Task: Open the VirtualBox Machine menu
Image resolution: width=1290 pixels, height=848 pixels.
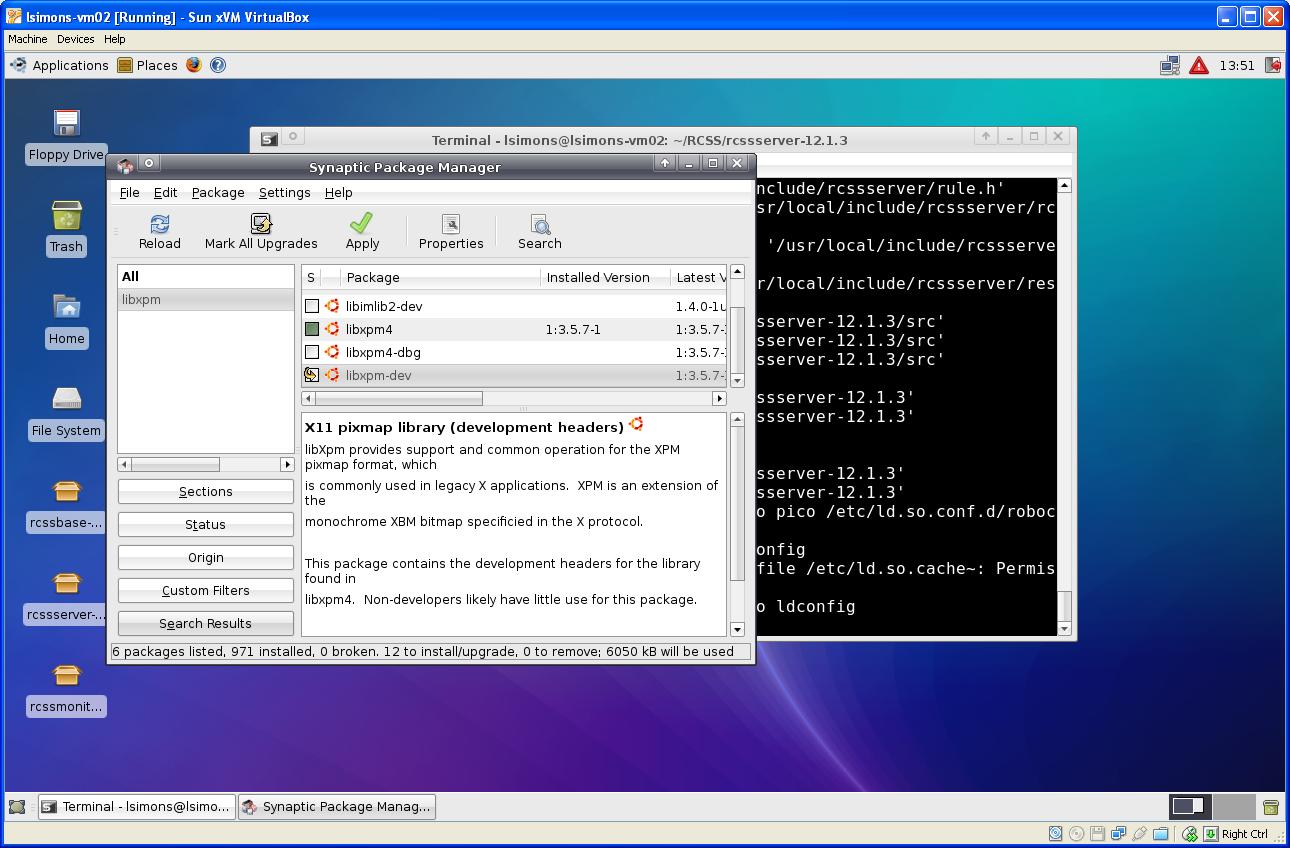Action: (x=27, y=39)
